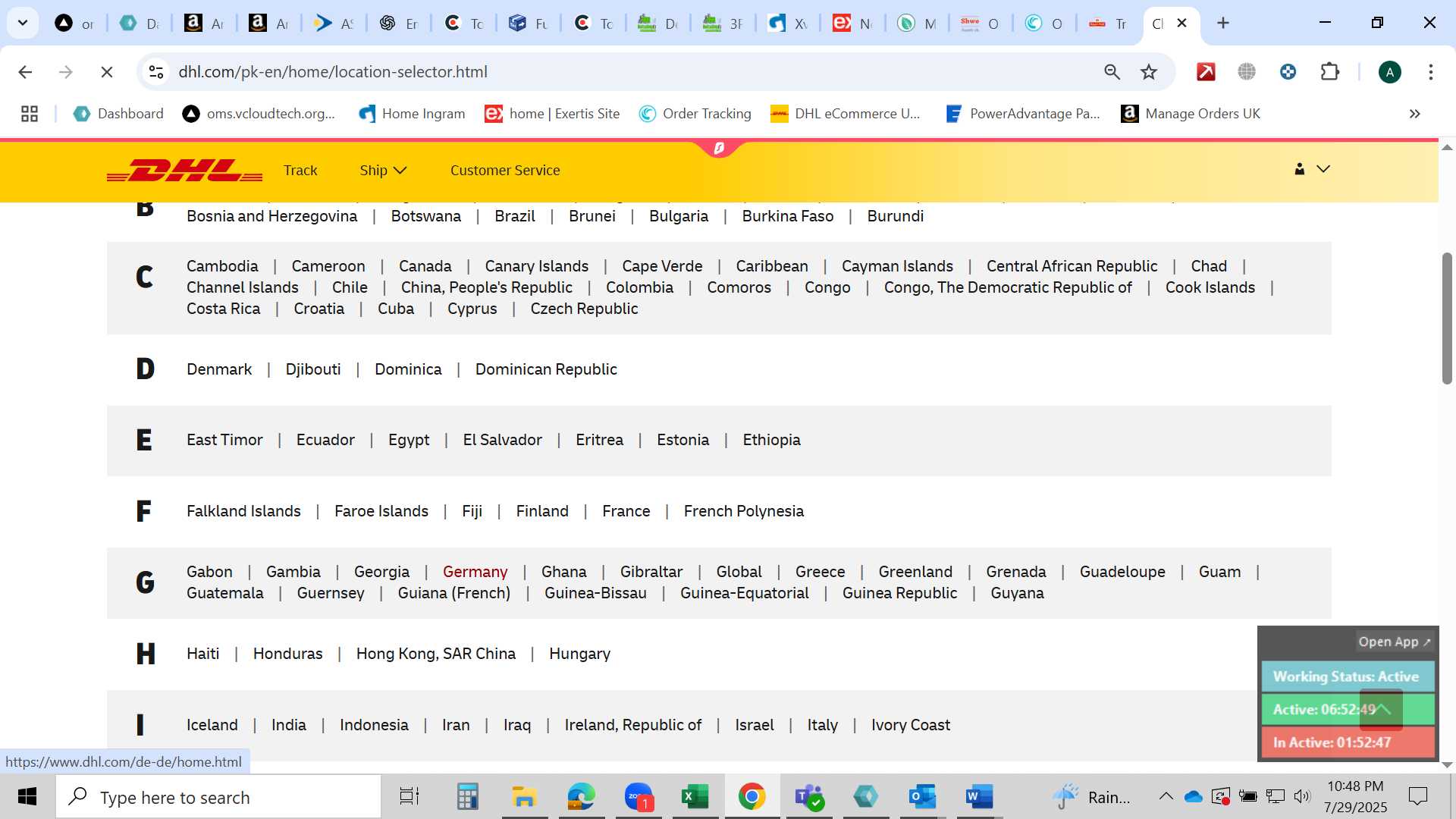Collapse the tracker widget chevron

point(1381,709)
